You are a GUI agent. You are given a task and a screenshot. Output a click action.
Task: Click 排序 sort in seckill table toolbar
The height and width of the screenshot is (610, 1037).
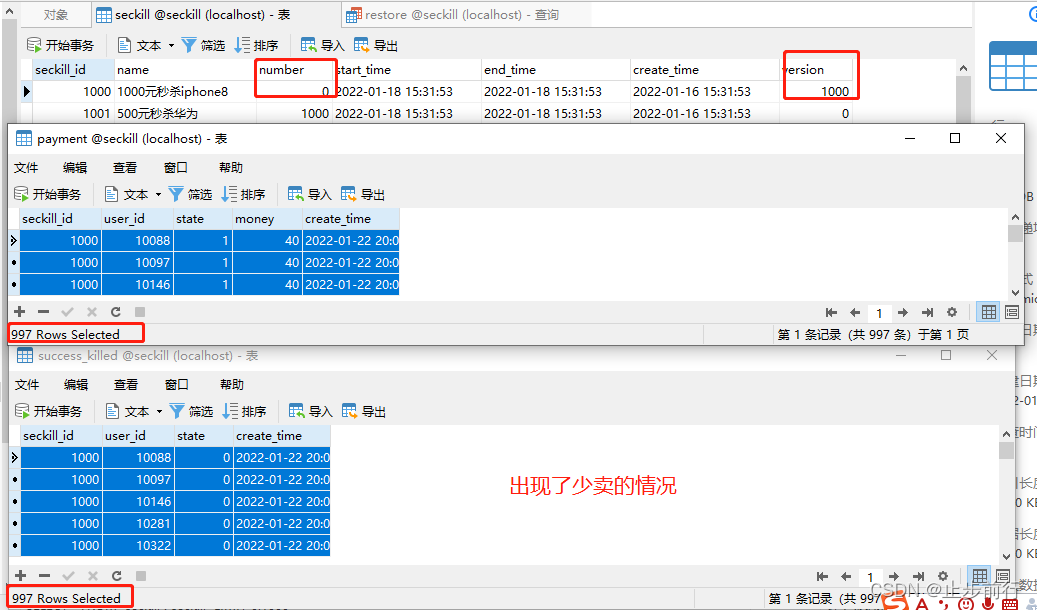pyautogui.click(x=257, y=45)
